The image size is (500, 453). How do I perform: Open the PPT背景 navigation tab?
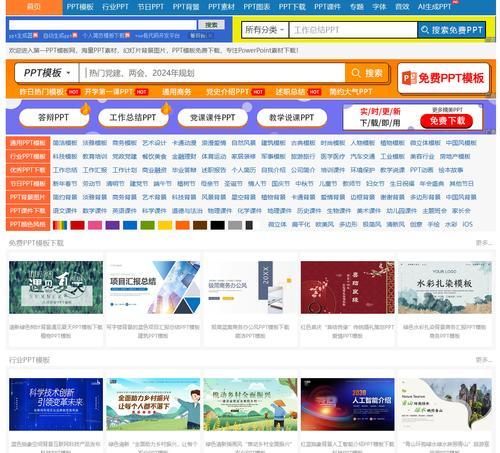click(x=186, y=7)
